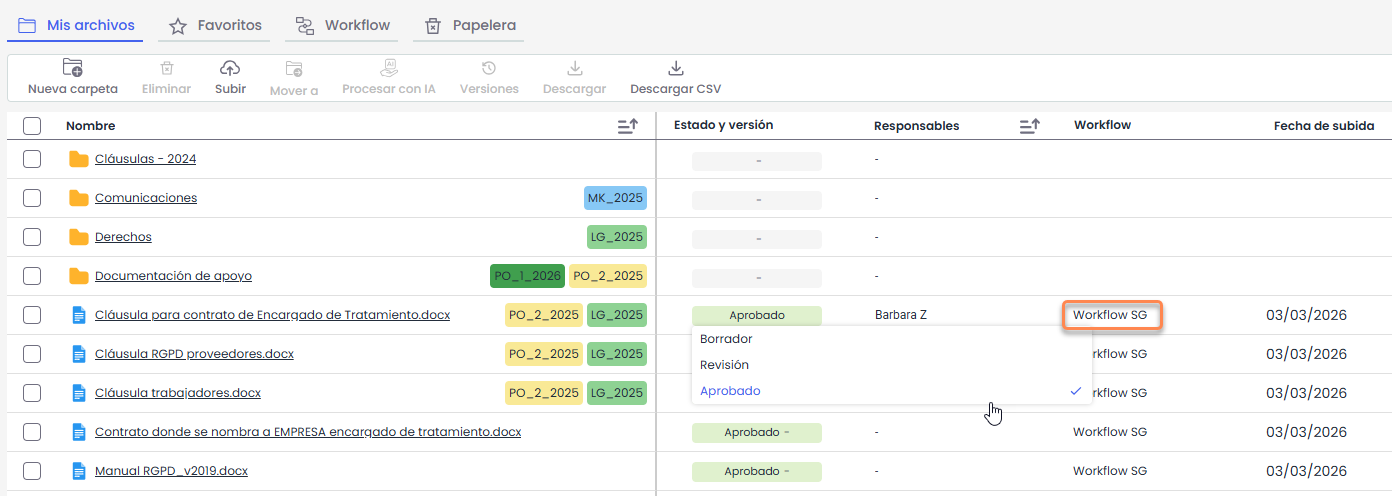Click the Nueva carpeta toolbar icon
This screenshot has width=1392, height=496.
tap(72, 68)
